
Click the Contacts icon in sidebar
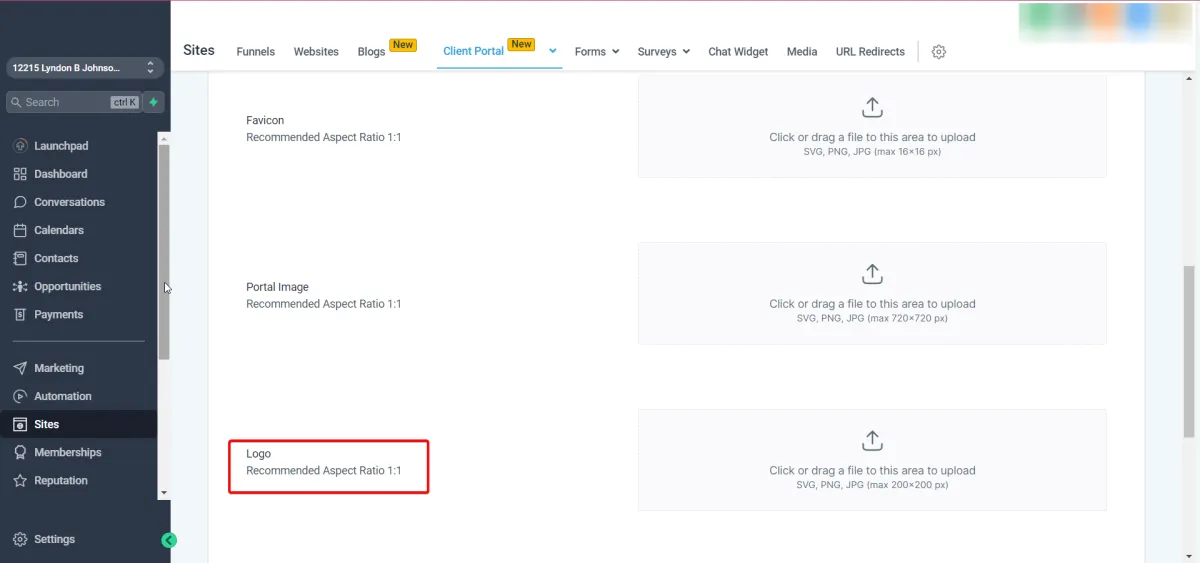click(20, 258)
